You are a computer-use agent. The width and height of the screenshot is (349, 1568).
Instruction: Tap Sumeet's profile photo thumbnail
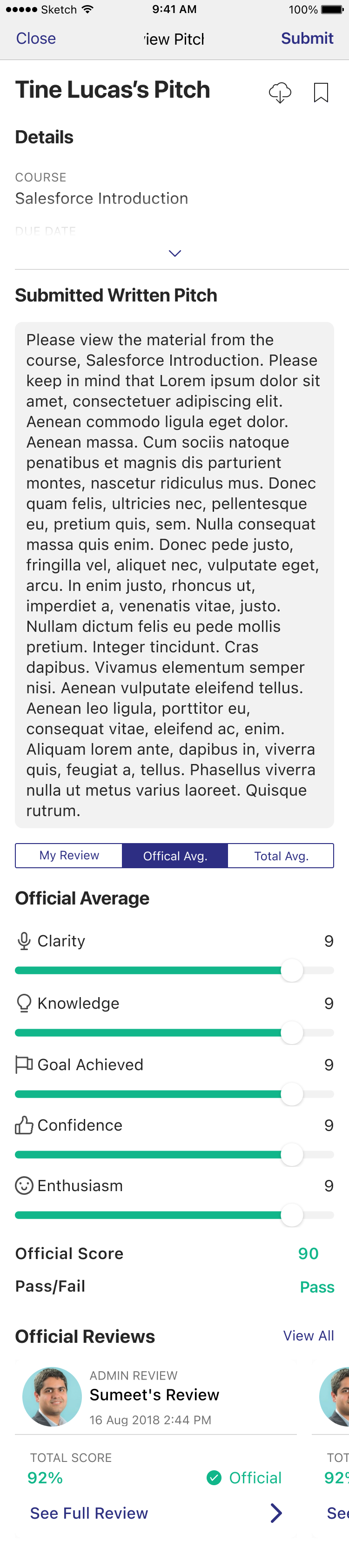(52, 1397)
